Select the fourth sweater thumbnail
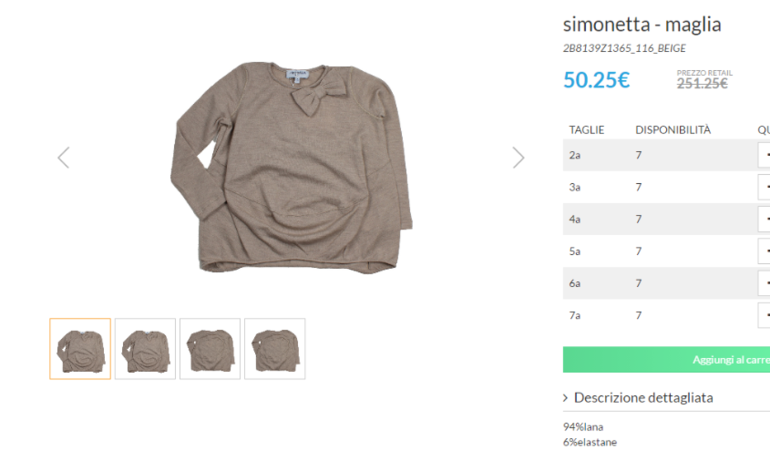This screenshot has width=770, height=471. [x=275, y=349]
